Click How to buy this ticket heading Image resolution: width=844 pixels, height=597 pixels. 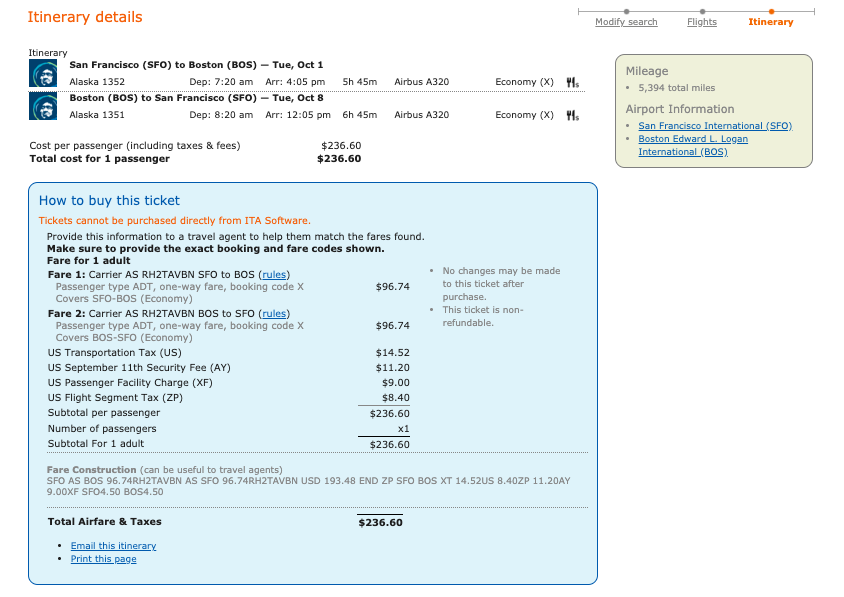(x=109, y=201)
